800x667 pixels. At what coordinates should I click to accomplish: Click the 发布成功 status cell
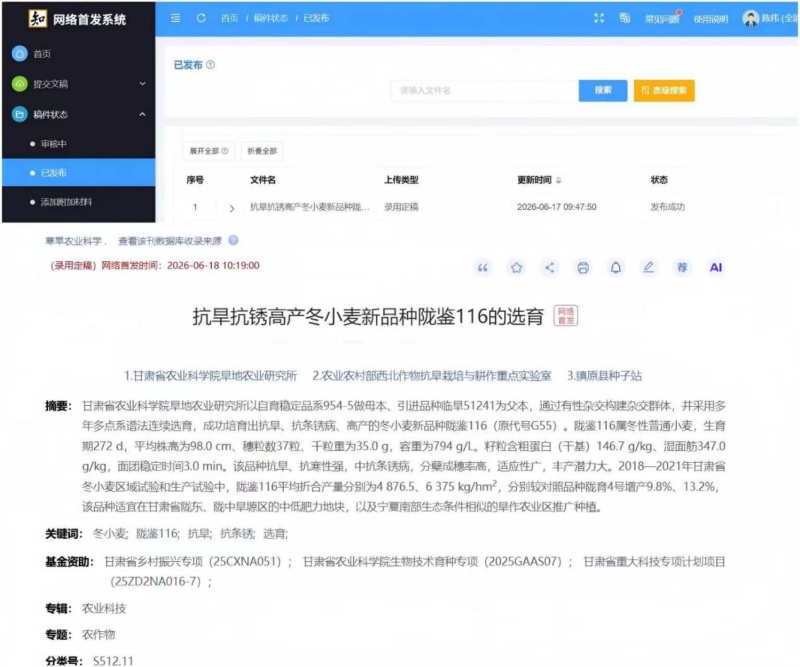(667, 207)
